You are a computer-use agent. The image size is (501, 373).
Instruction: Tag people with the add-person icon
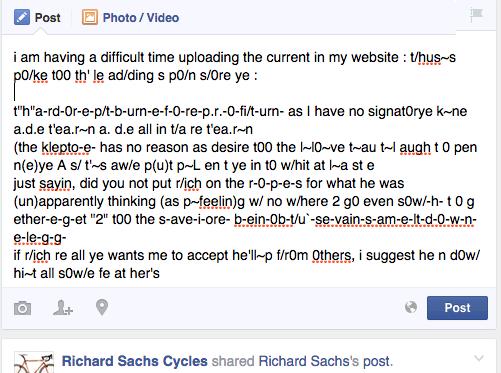pos(63,308)
